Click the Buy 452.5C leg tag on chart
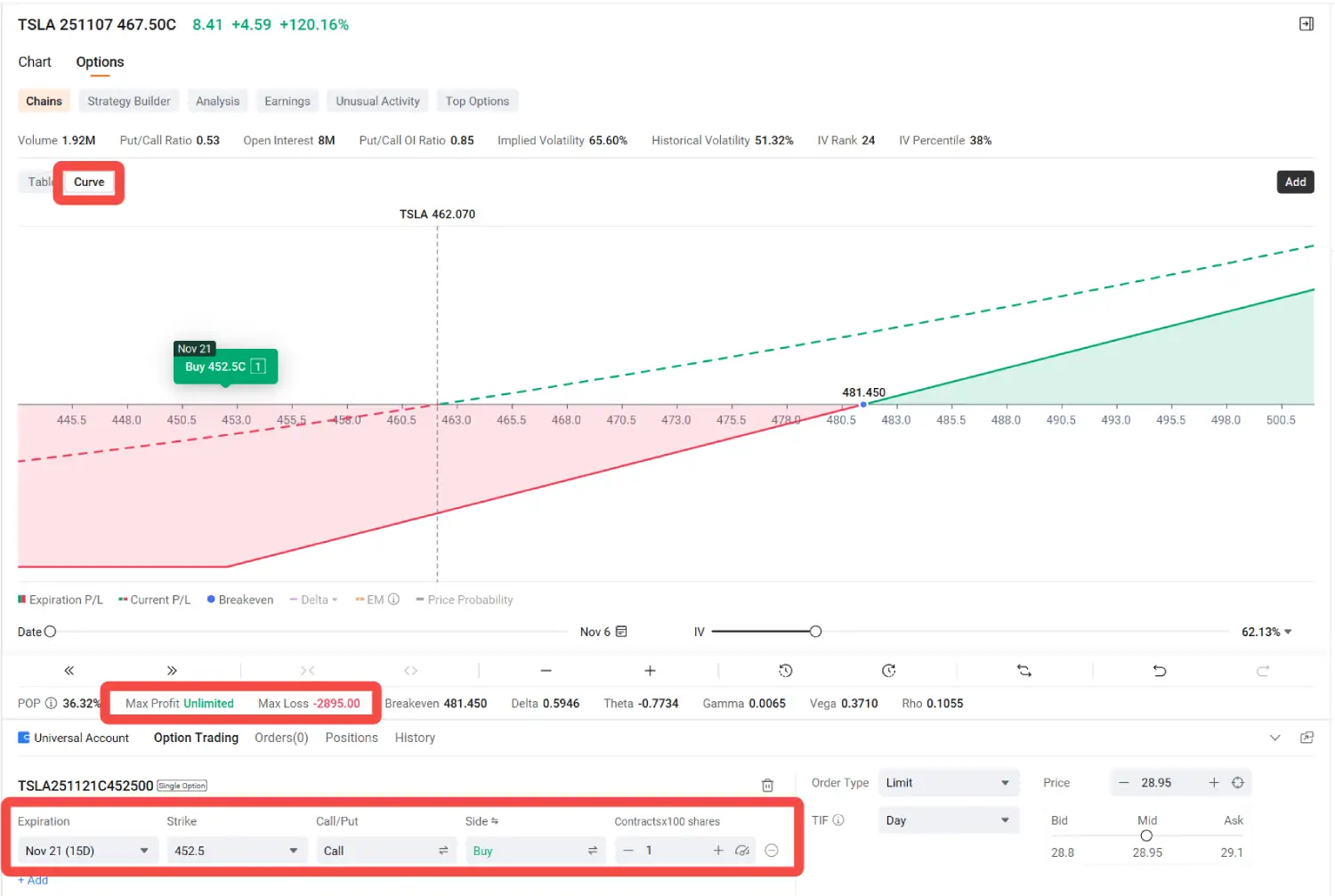This screenshot has height=896, width=1335. (x=225, y=367)
